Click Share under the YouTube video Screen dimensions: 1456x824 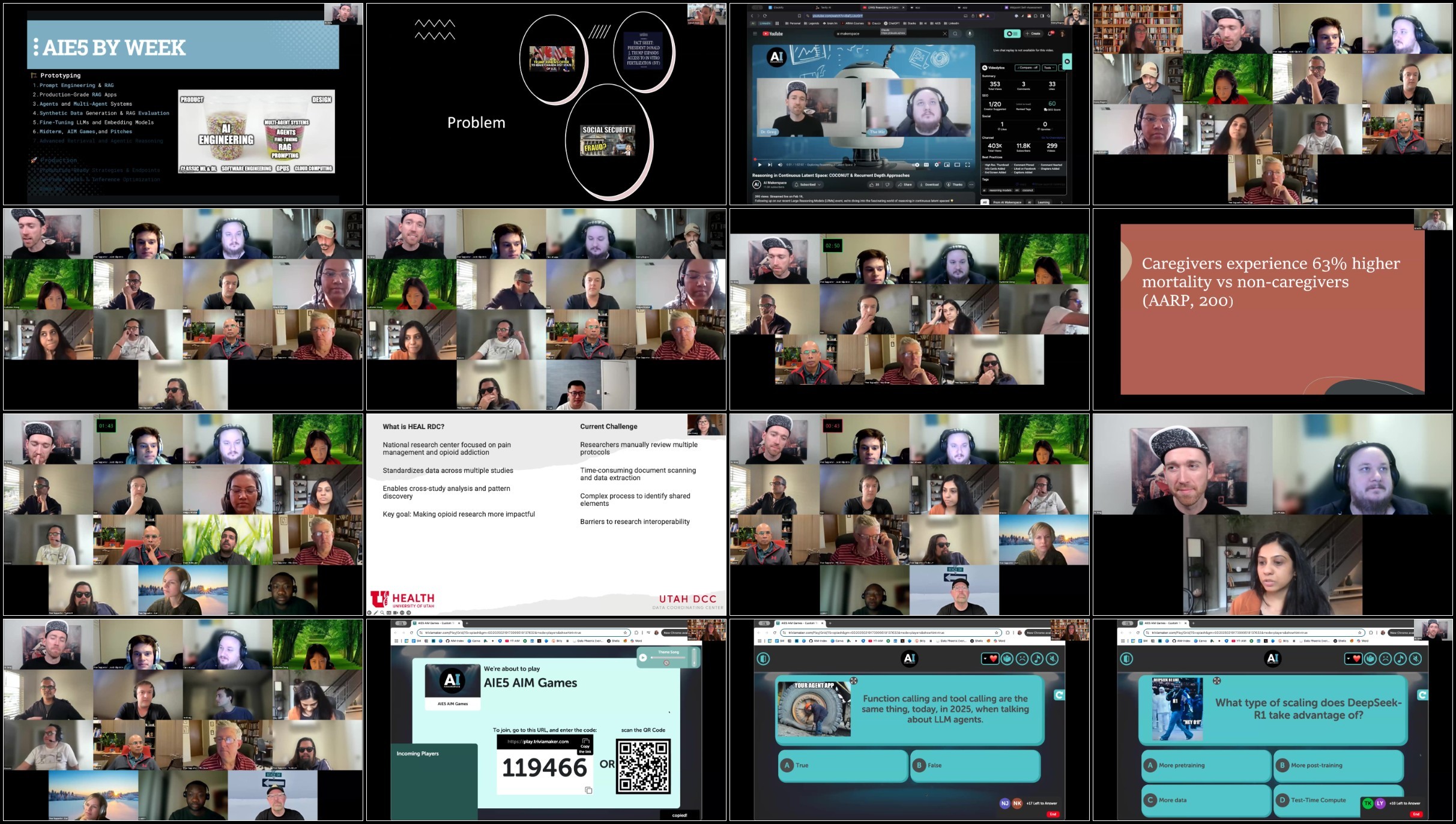coord(905,185)
